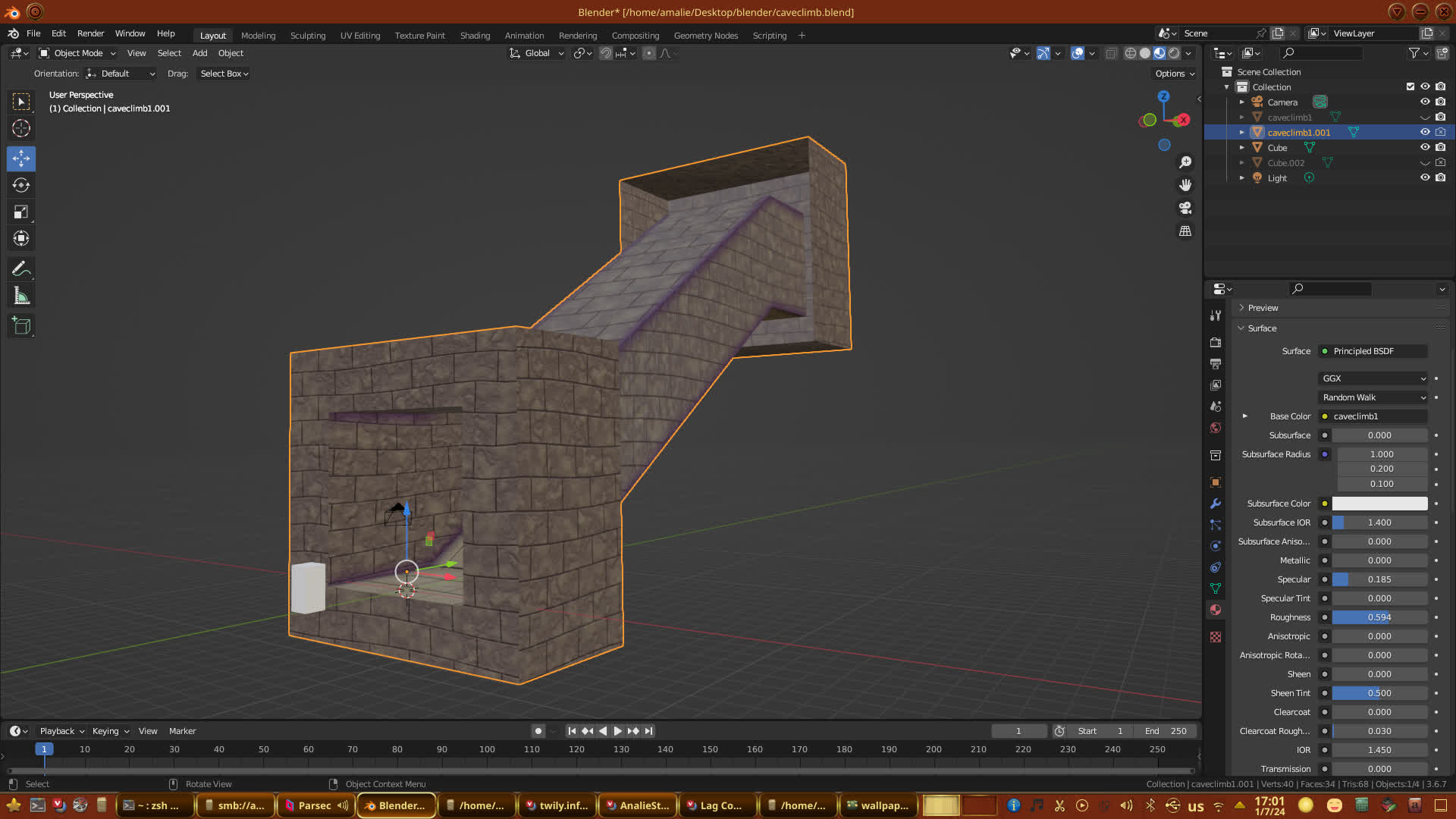Choose the Add Cube tool
The image size is (1456, 819).
click(21, 327)
